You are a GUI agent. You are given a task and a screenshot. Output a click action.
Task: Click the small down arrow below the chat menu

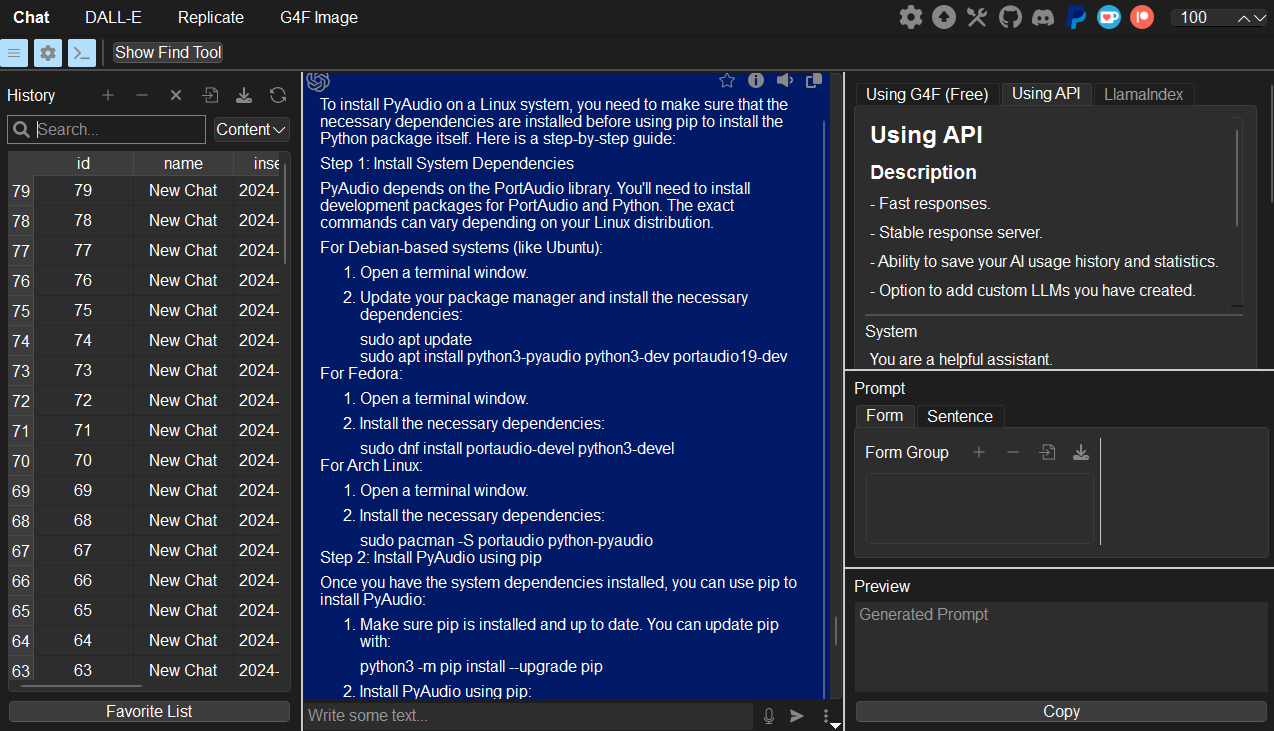(x=836, y=726)
